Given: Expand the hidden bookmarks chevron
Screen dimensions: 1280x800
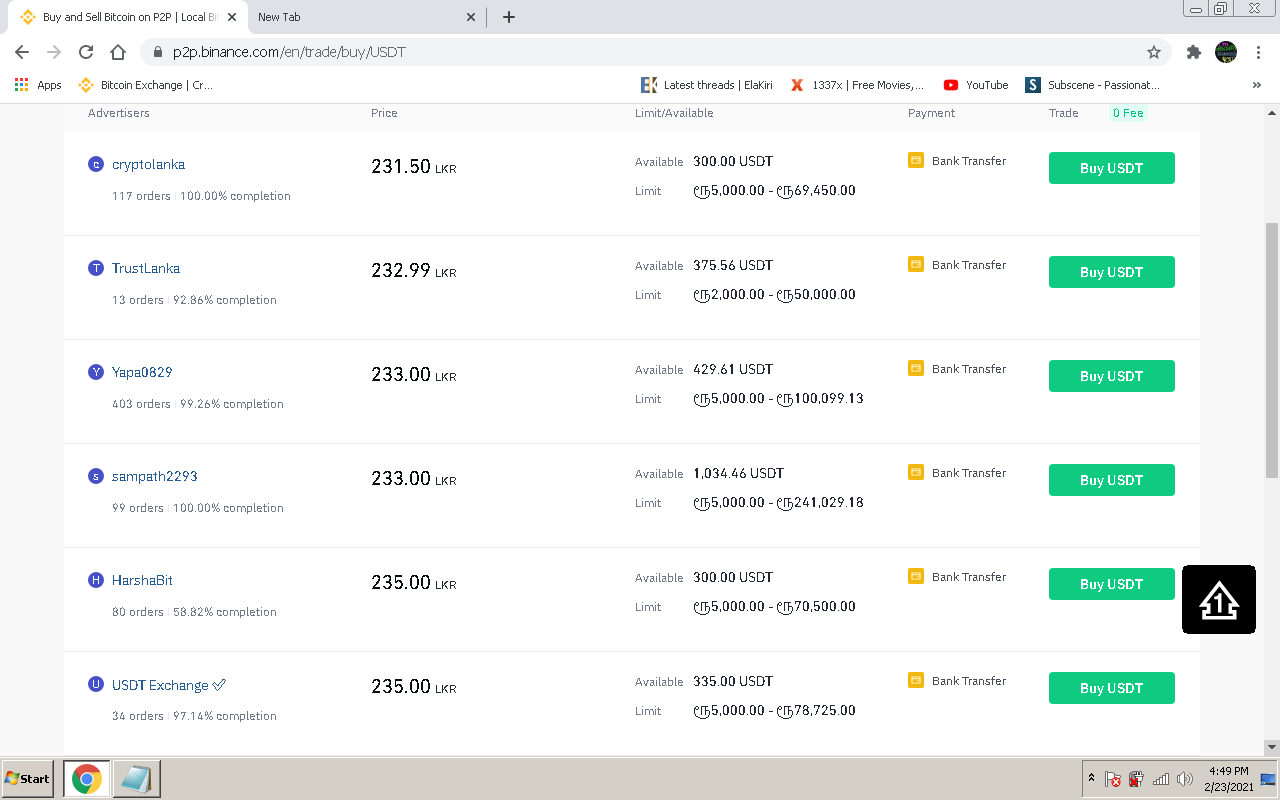Looking at the screenshot, I should 1257,85.
